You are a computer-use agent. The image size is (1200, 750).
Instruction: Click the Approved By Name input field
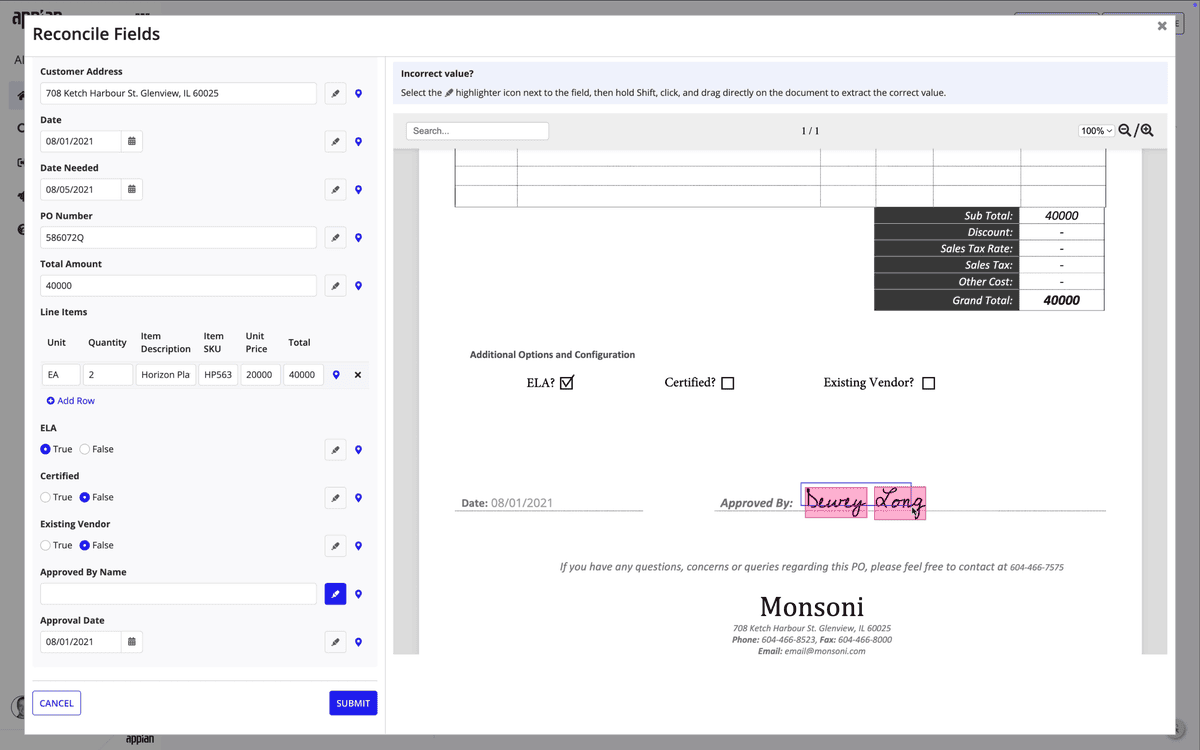pyautogui.click(x=178, y=594)
